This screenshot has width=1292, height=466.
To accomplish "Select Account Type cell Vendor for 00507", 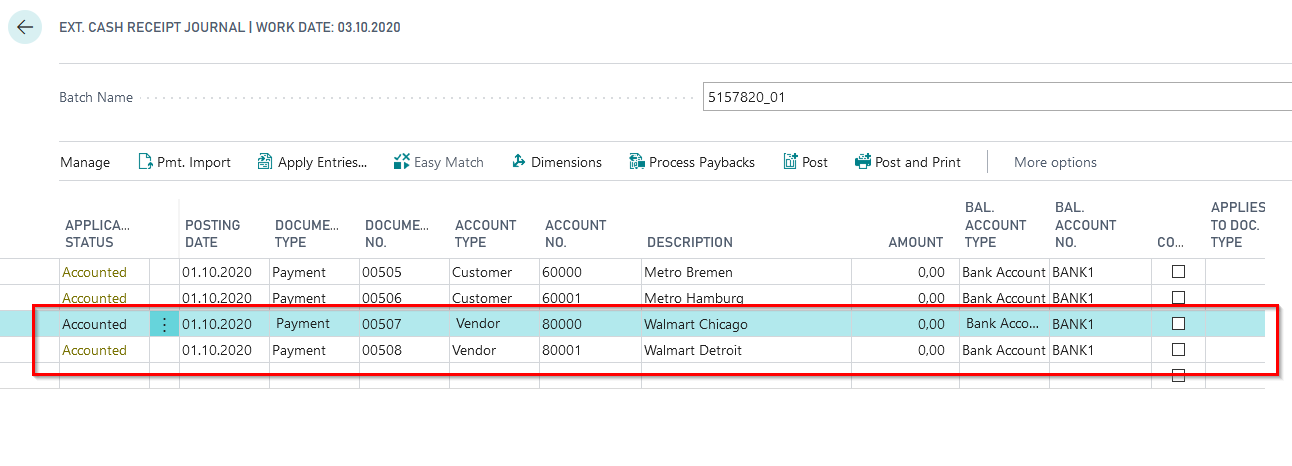I will click(478, 324).
